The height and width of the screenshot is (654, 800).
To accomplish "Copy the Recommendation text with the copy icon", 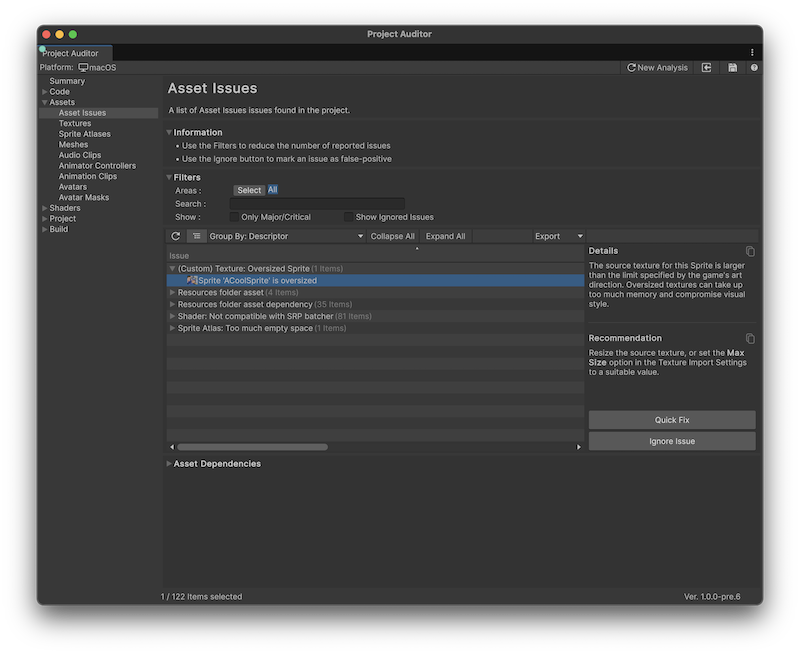I will [750, 339].
